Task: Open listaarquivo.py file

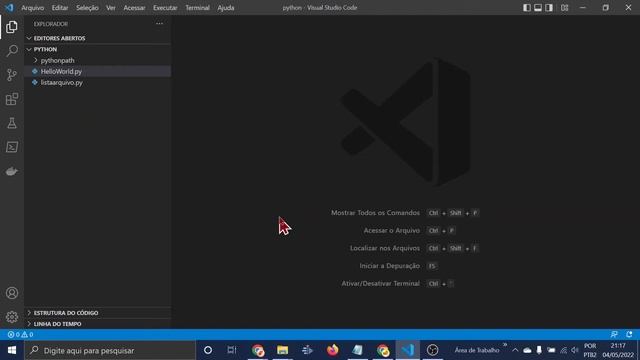Action: [x=97, y=82]
